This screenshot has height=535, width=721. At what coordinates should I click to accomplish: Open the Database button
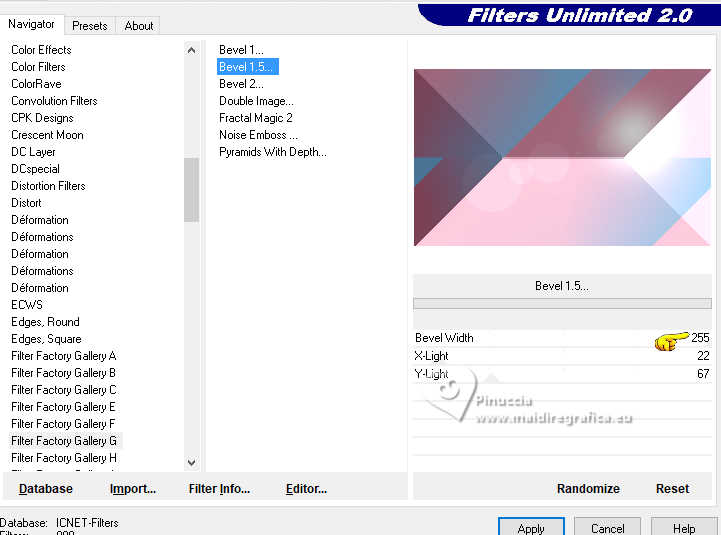coord(46,489)
